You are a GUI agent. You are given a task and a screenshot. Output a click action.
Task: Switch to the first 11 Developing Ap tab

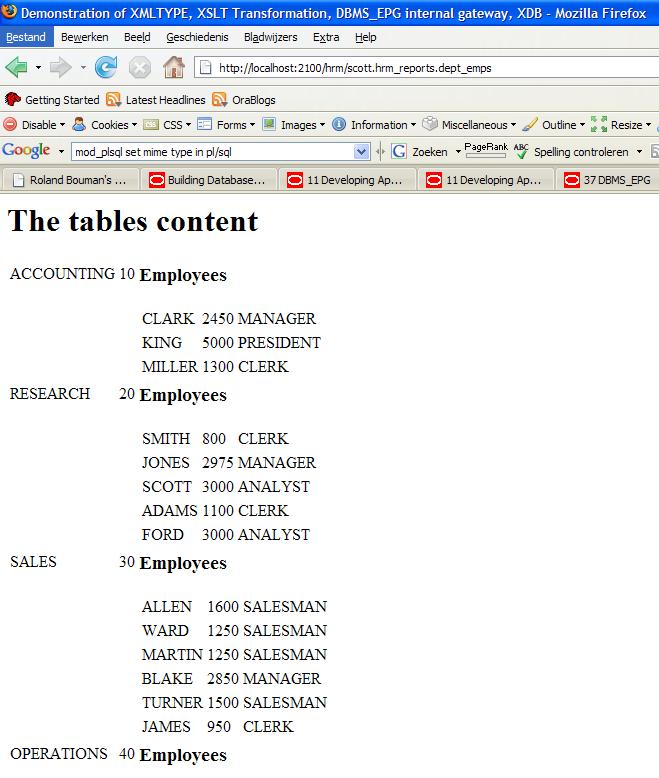coord(346,180)
